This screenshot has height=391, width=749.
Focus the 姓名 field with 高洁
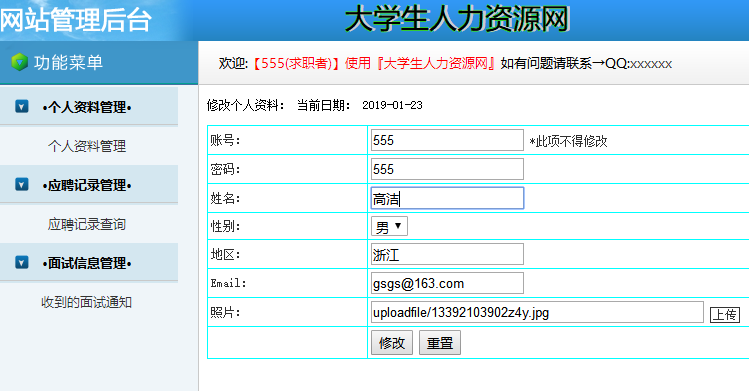(x=447, y=198)
